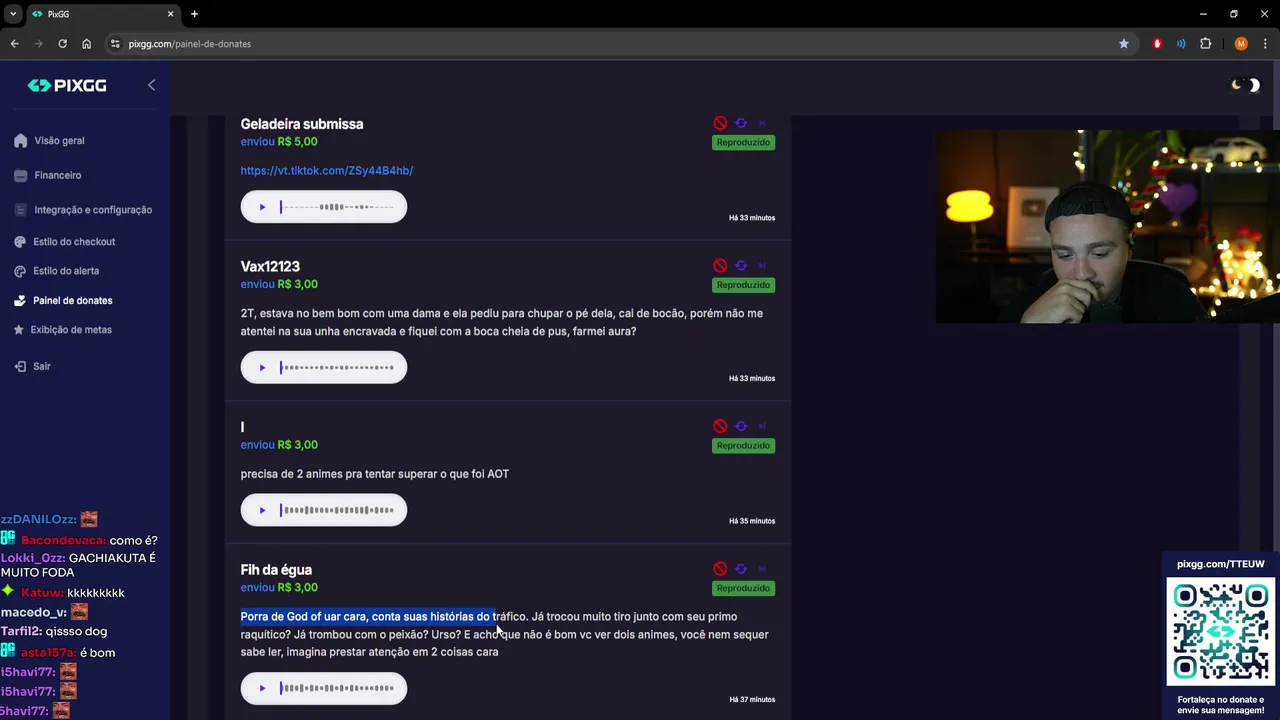This screenshot has height=720, width=1280.
Task: Skip the Geladeira submissa donation alert
Action: (x=762, y=123)
